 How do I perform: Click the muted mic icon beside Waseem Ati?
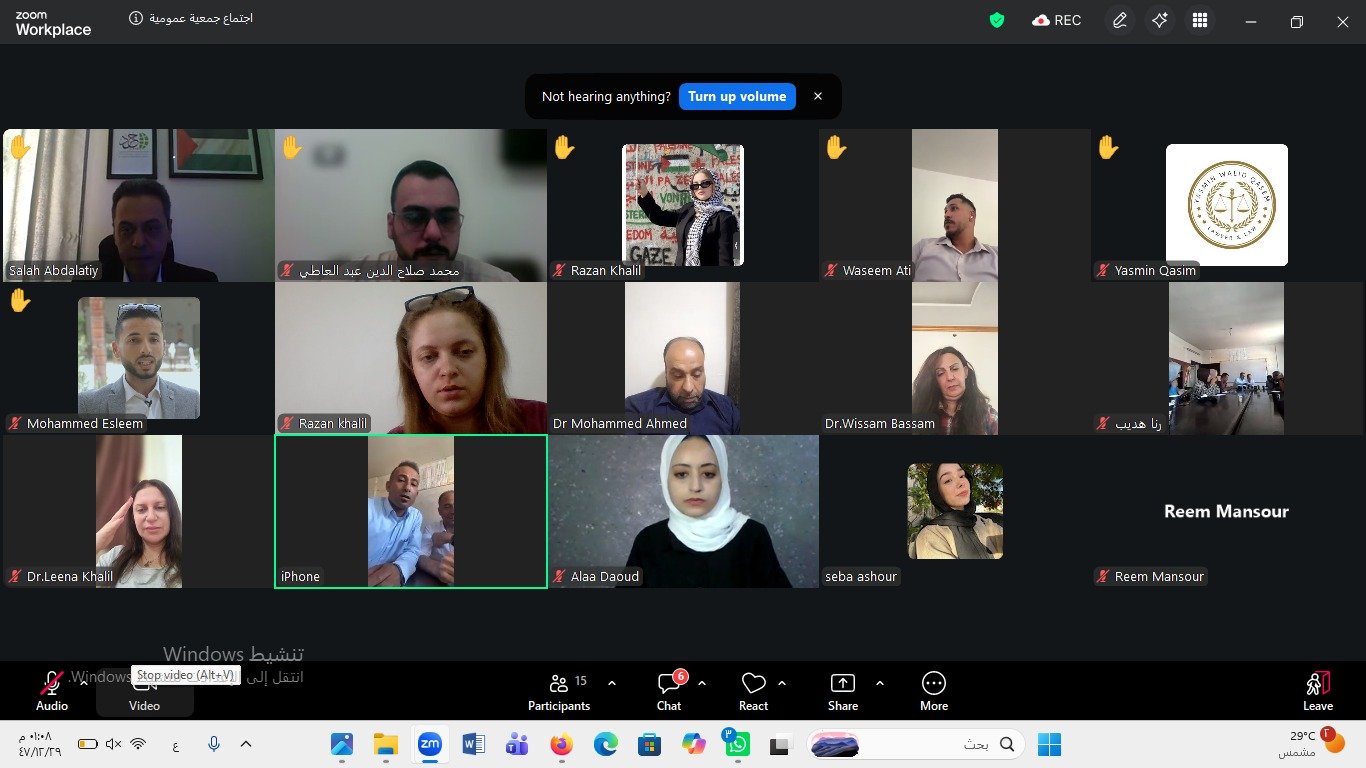832,270
